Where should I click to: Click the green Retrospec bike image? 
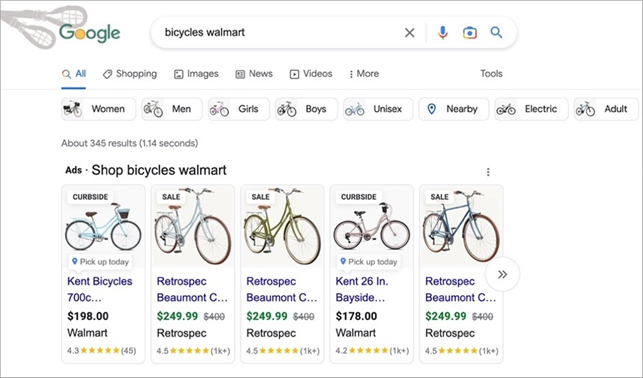(x=282, y=227)
